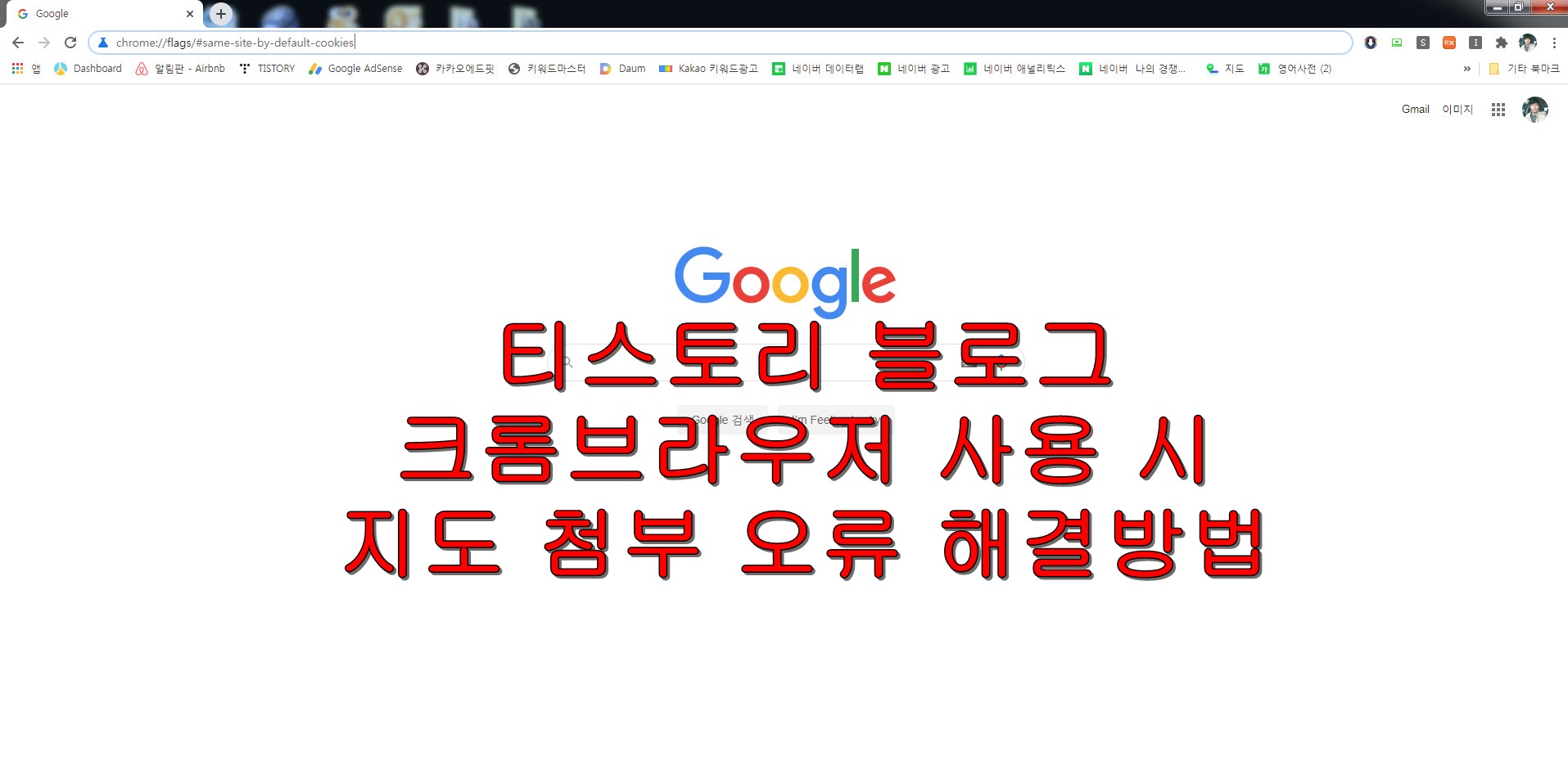
Task: Open the Google AdSense bookmark
Action: [355, 69]
